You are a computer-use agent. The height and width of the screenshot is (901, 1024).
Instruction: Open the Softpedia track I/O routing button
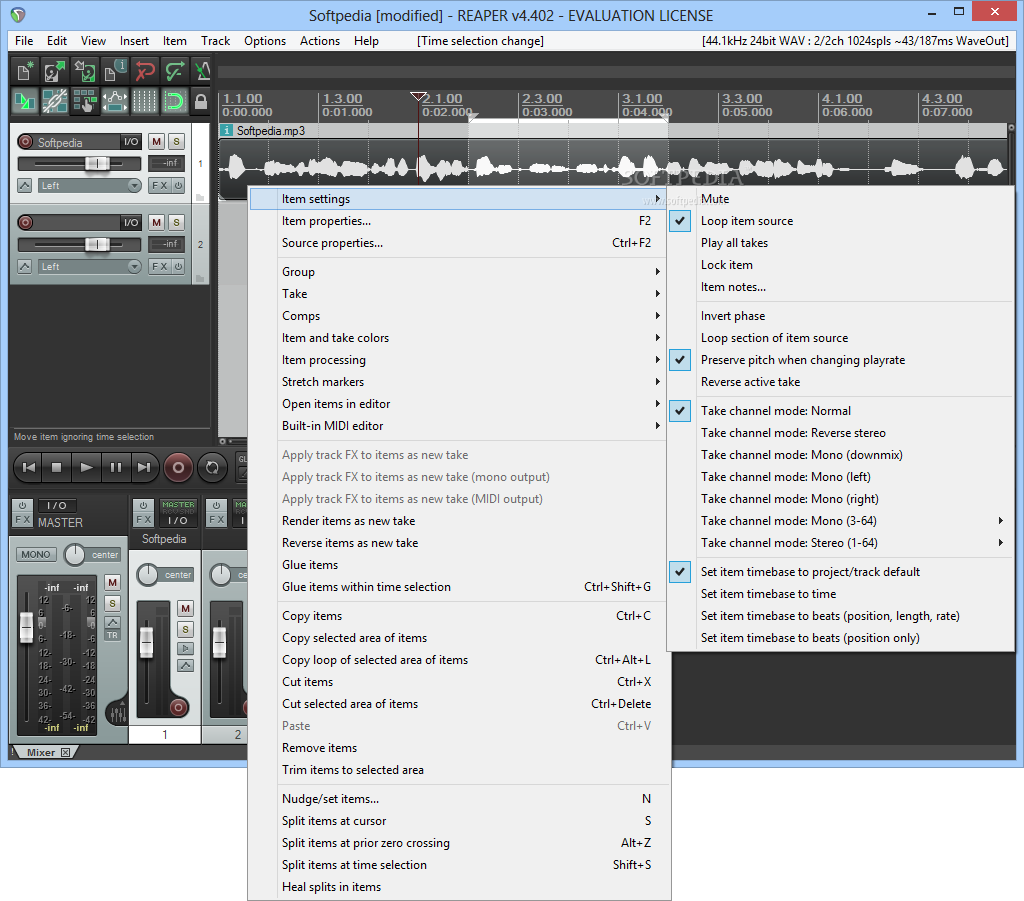131,142
